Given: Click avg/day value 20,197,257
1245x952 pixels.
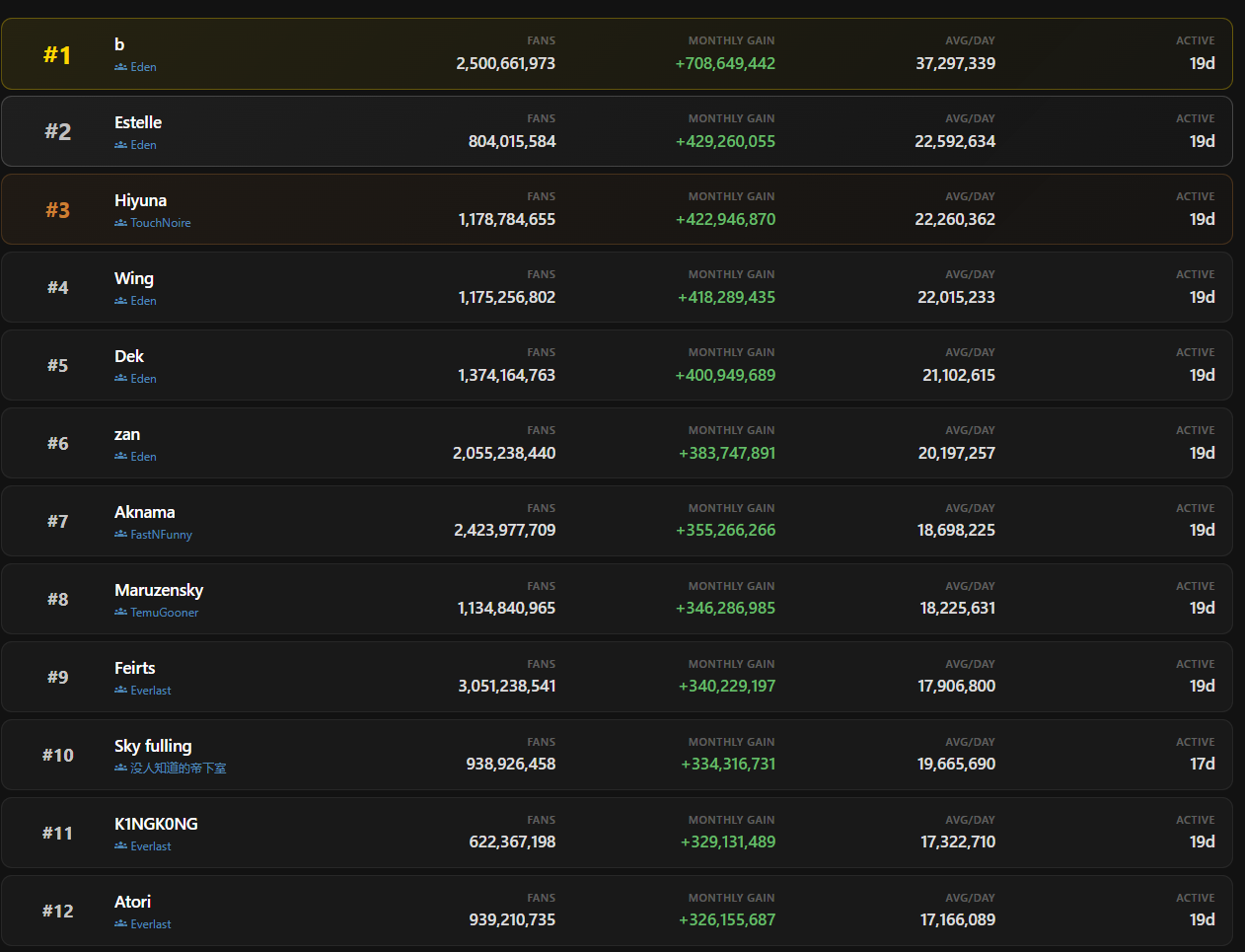Looking at the screenshot, I should [x=957, y=453].
